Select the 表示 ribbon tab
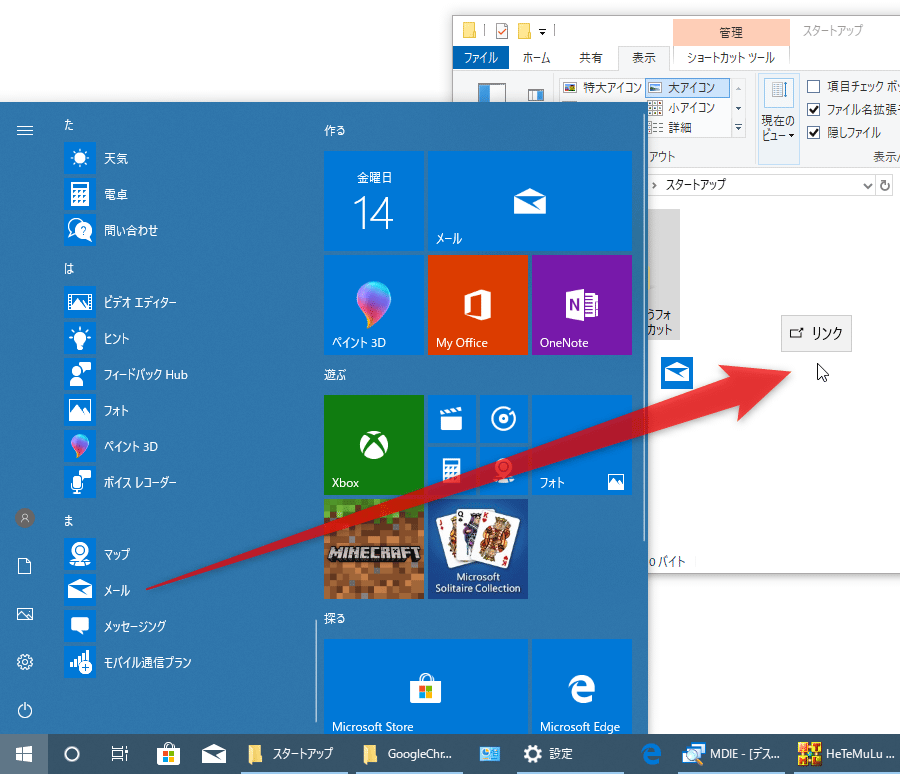Viewport: 900px width, 774px height. click(x=643, y=57)
